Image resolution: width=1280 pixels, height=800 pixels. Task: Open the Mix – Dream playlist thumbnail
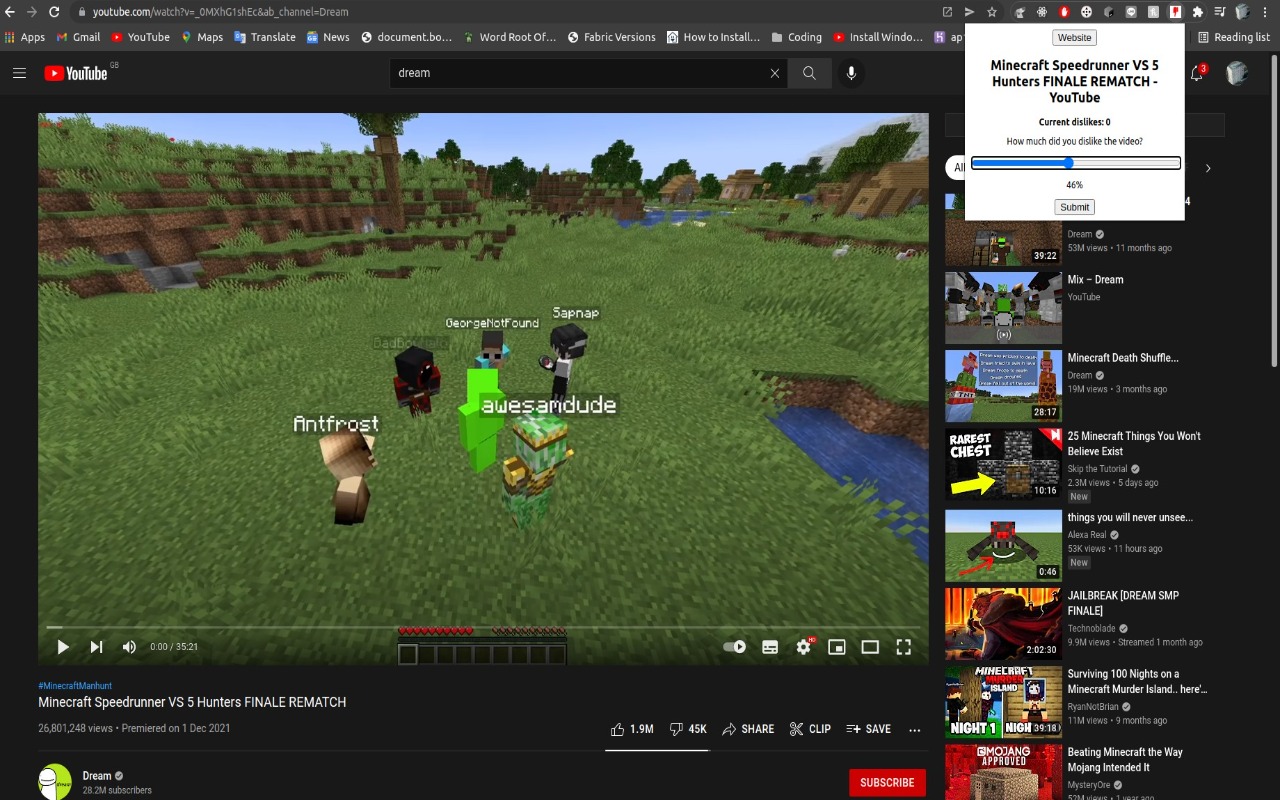click(1003, 308)
